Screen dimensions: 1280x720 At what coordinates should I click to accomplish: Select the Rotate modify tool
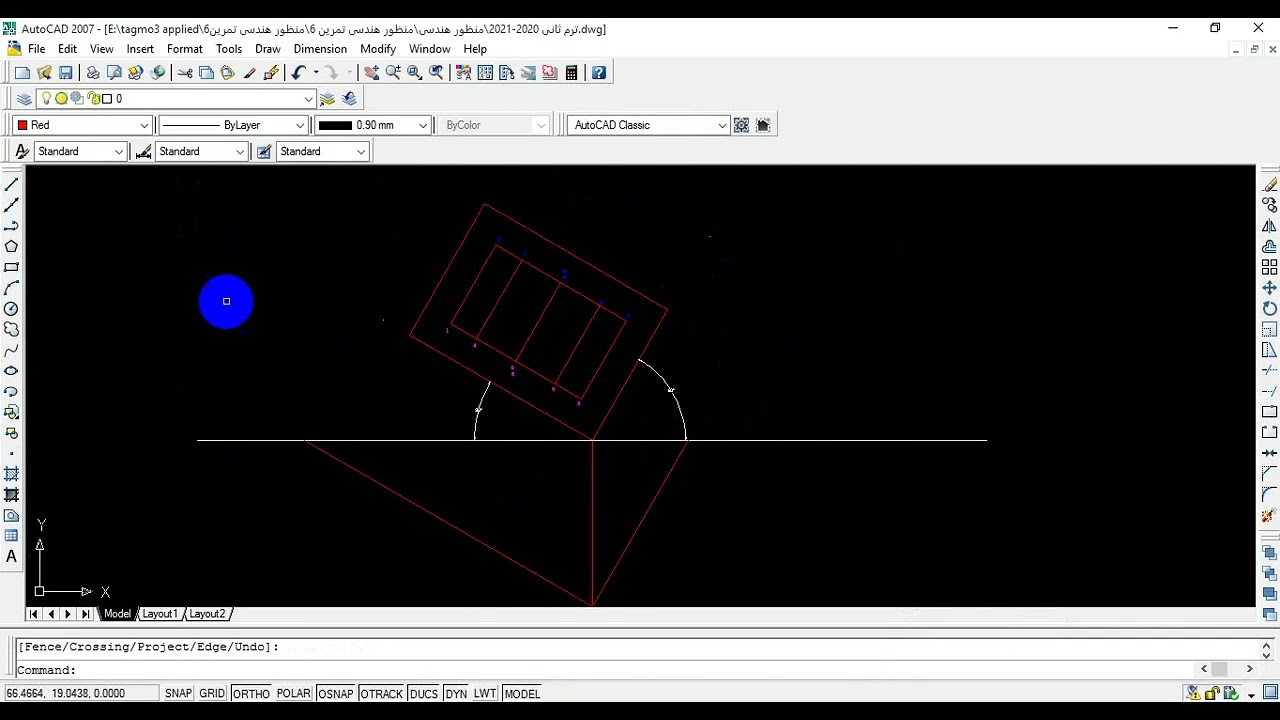(x=1269, y=309)
